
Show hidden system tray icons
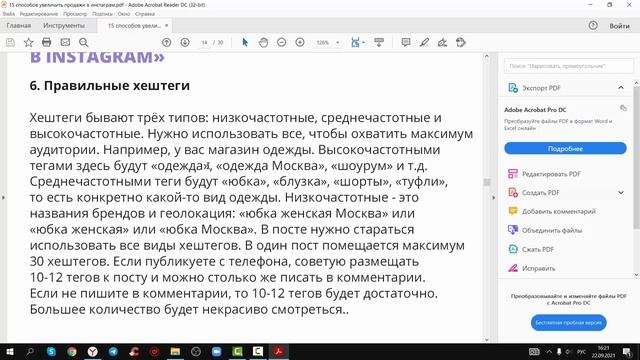pyautogui.click(x=549, y=351)
